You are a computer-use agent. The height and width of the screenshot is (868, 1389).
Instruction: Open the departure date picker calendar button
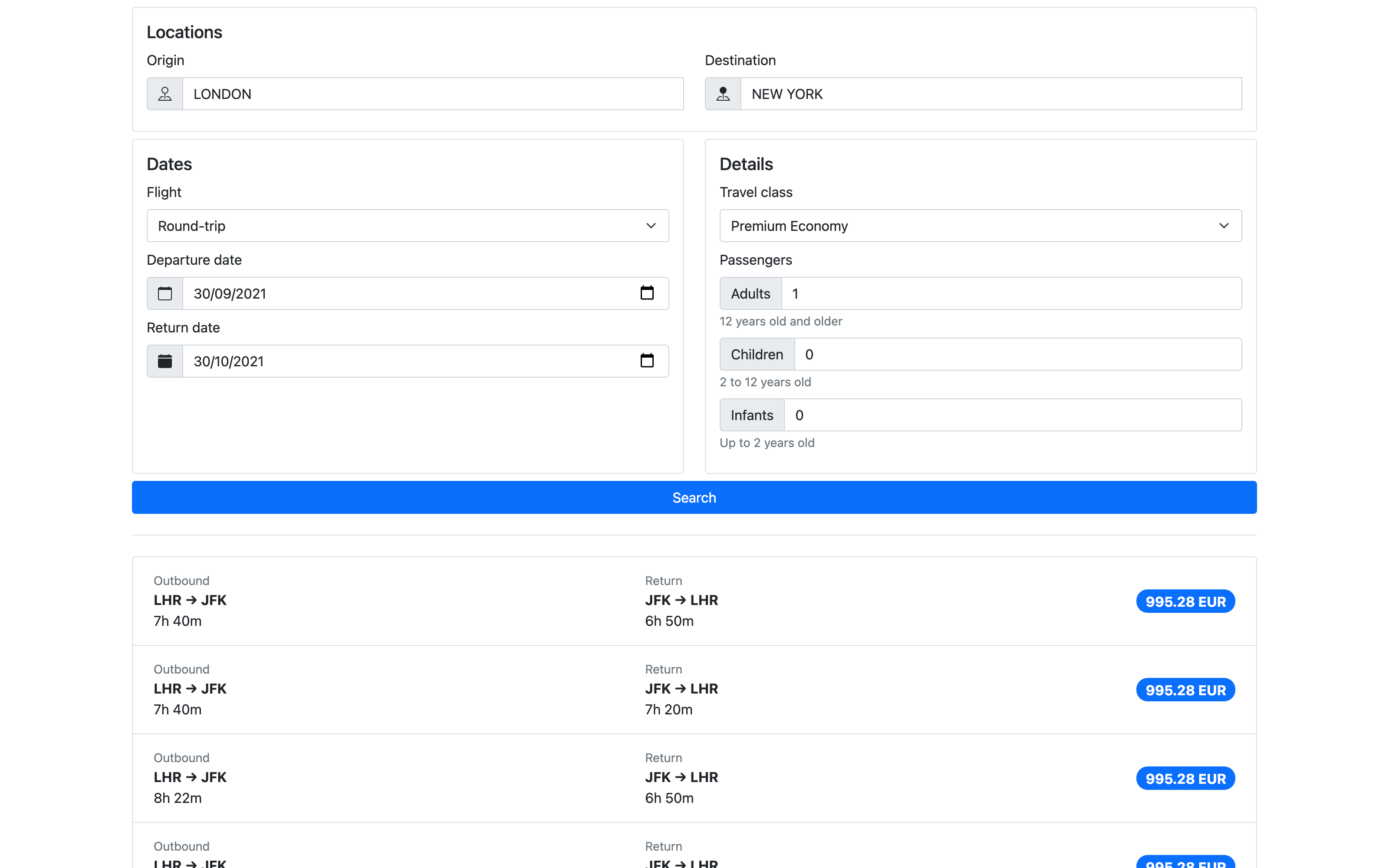point(646,293)
